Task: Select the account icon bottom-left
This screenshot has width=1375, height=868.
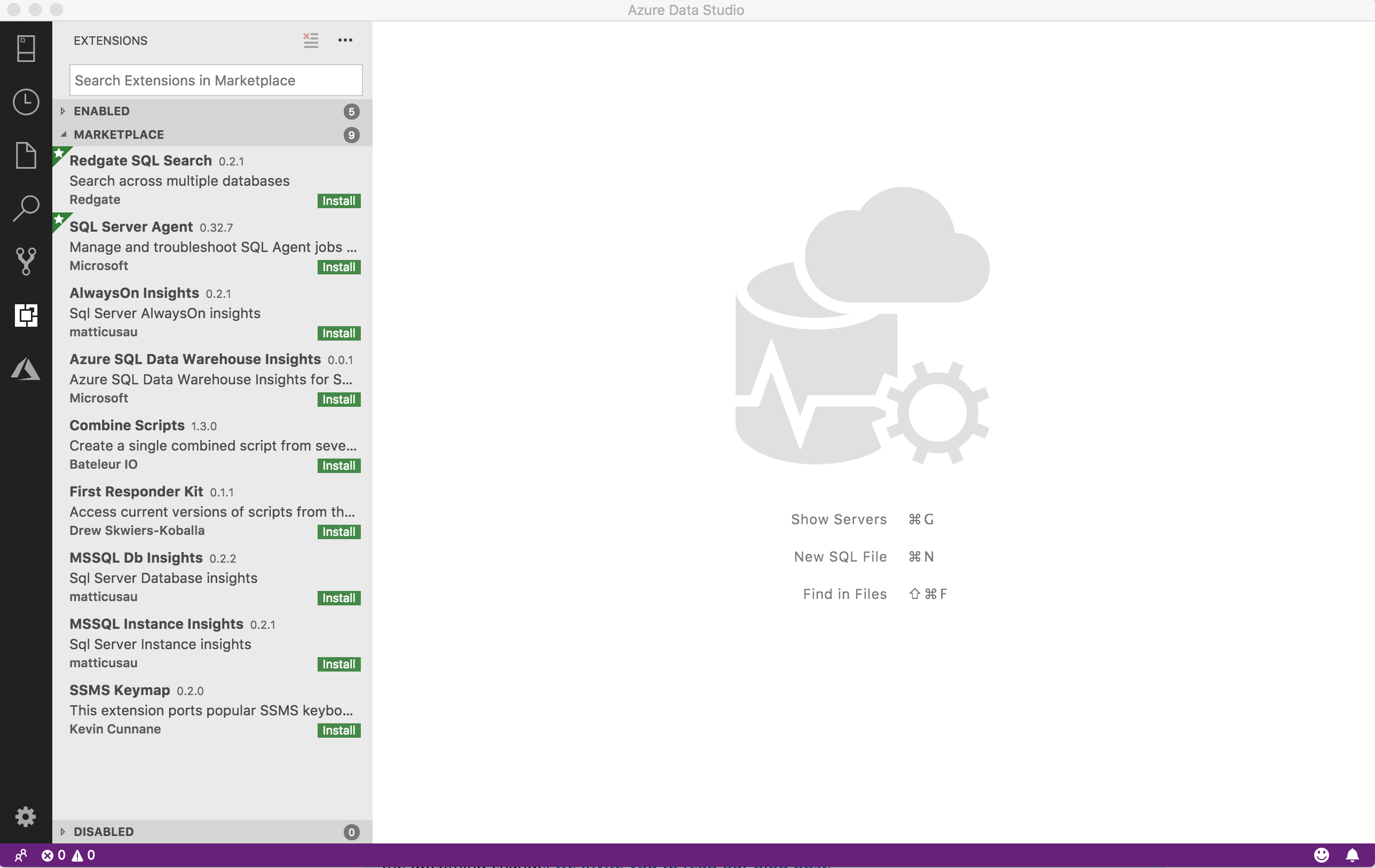Action: tap(20, 855)
